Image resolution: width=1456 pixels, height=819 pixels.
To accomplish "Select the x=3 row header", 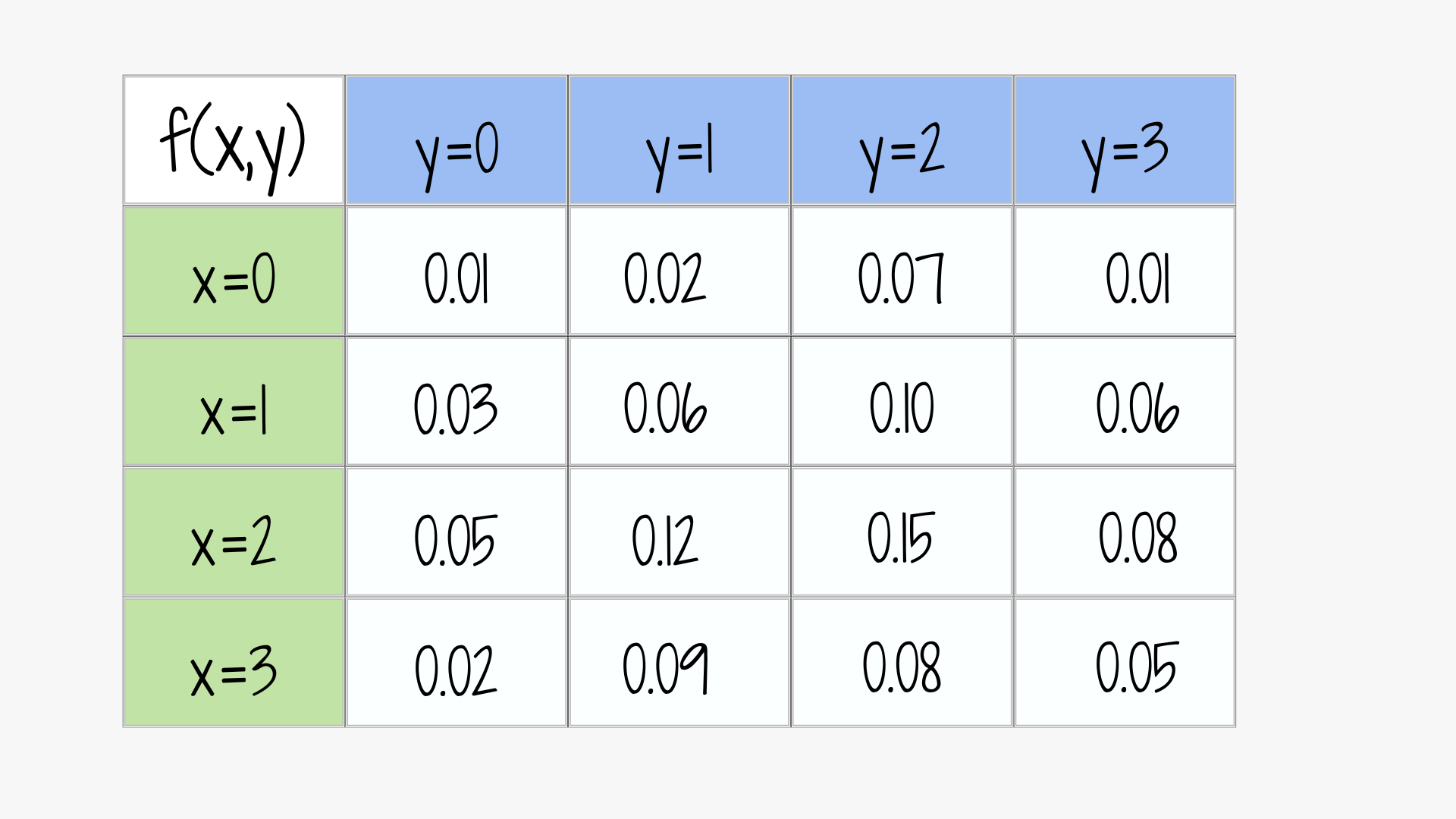I will (234, 663).
